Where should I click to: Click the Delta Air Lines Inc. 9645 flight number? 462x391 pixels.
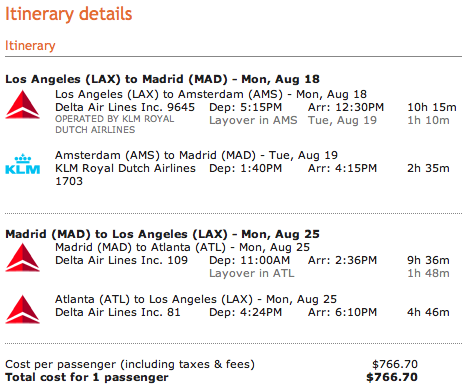[x=125, y=107]
